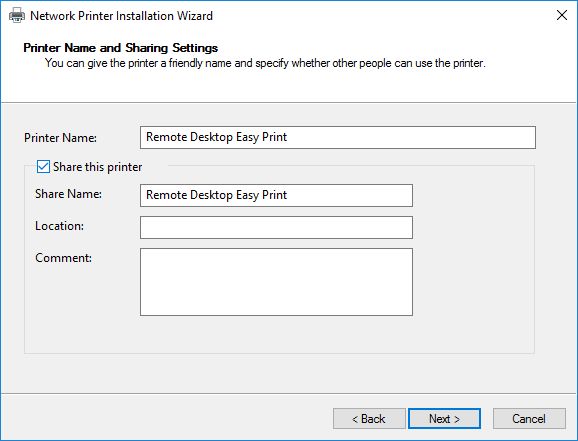Click into the Printer Name text field

click(x=338, y=138)
